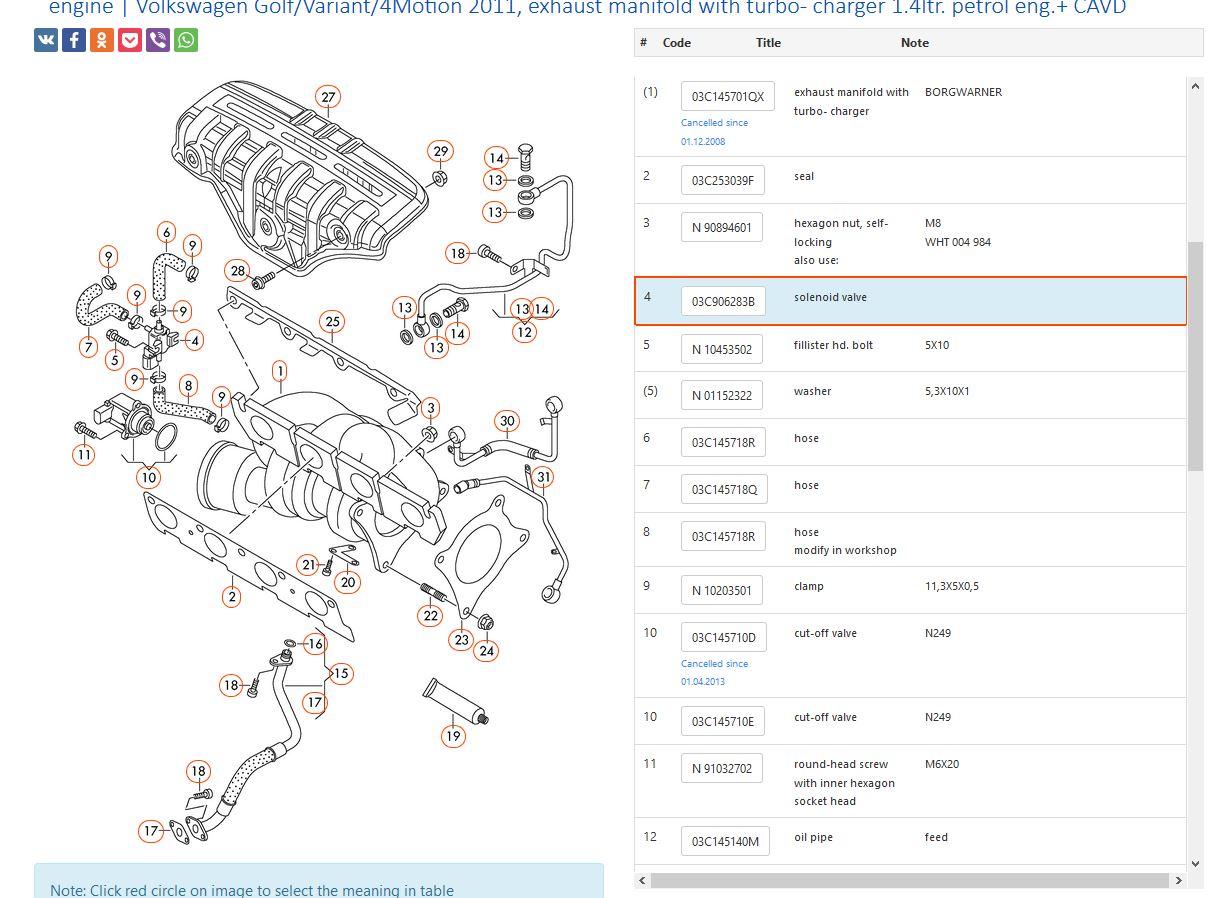Choose callout 24 on the diagram

[486, 651]
